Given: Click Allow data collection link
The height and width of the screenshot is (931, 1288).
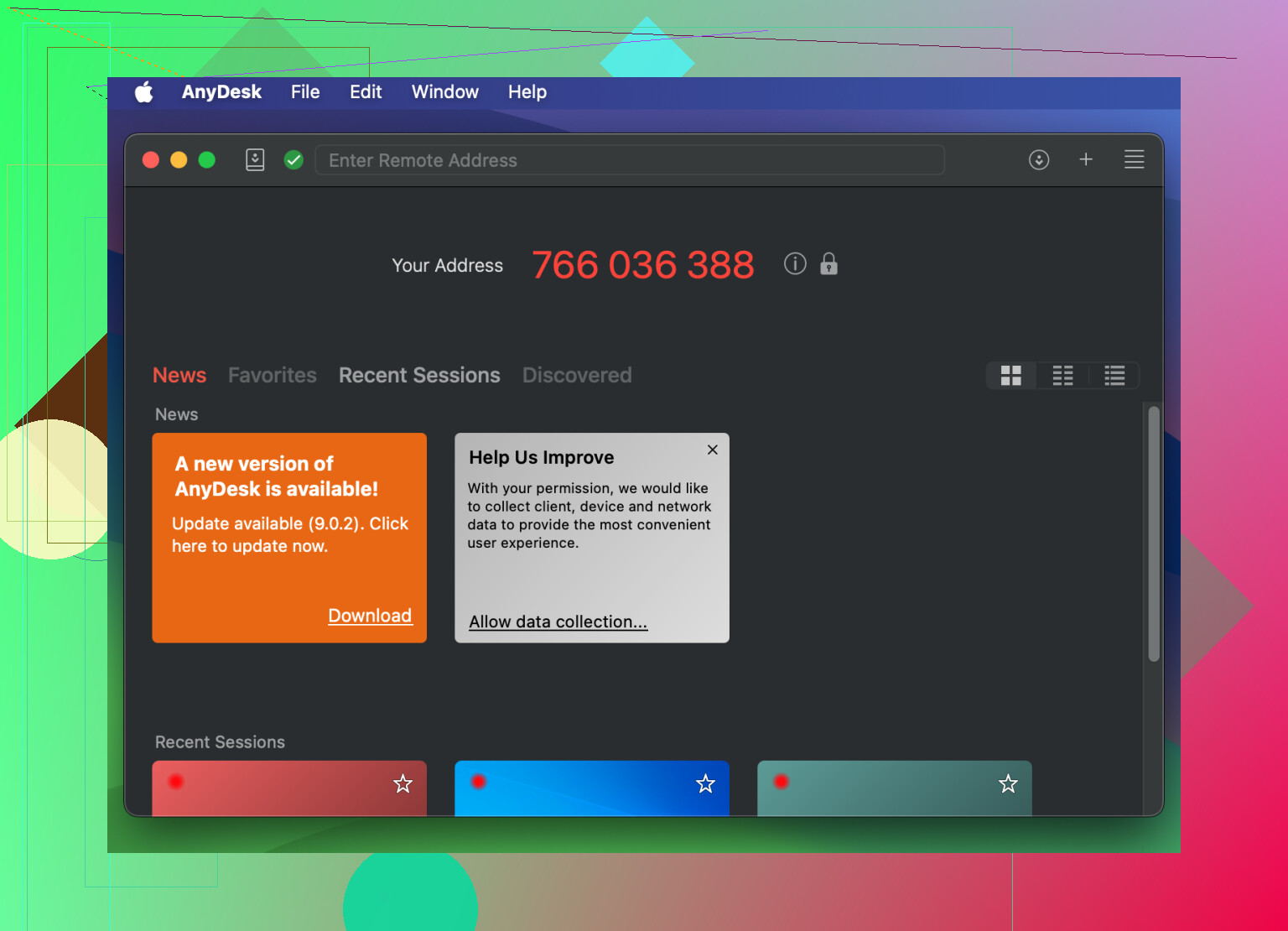Looking at the screenshot, I should point(558,622).
